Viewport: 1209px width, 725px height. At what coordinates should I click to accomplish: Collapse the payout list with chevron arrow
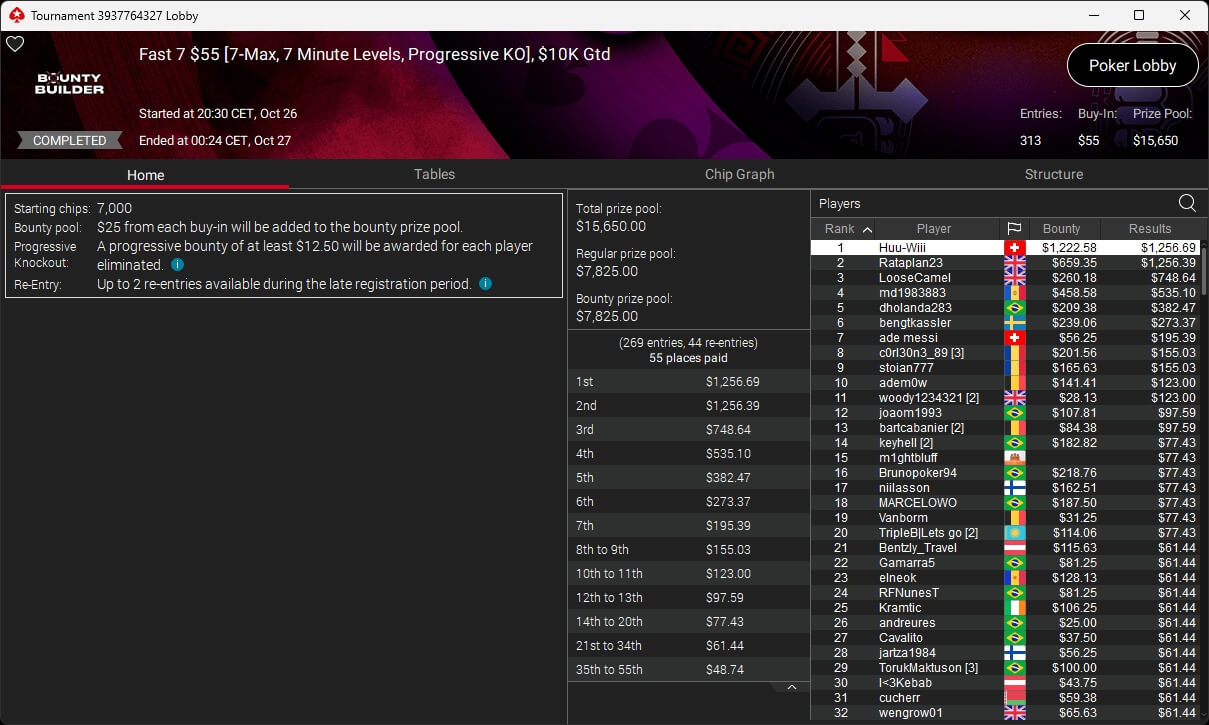click(791, 687)
